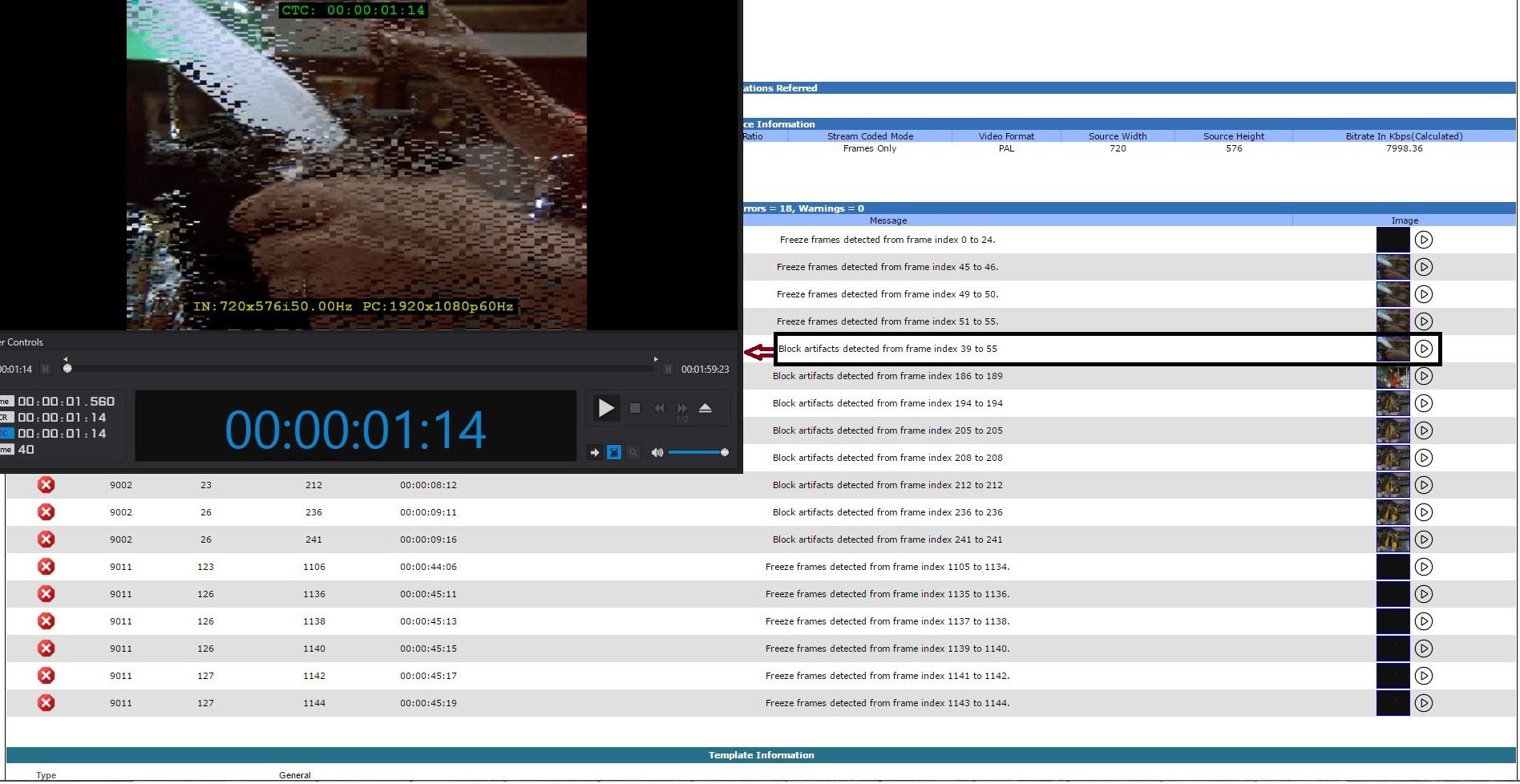Mute audio using the speaker icon

pyautogui.click(x=657, y=453)
